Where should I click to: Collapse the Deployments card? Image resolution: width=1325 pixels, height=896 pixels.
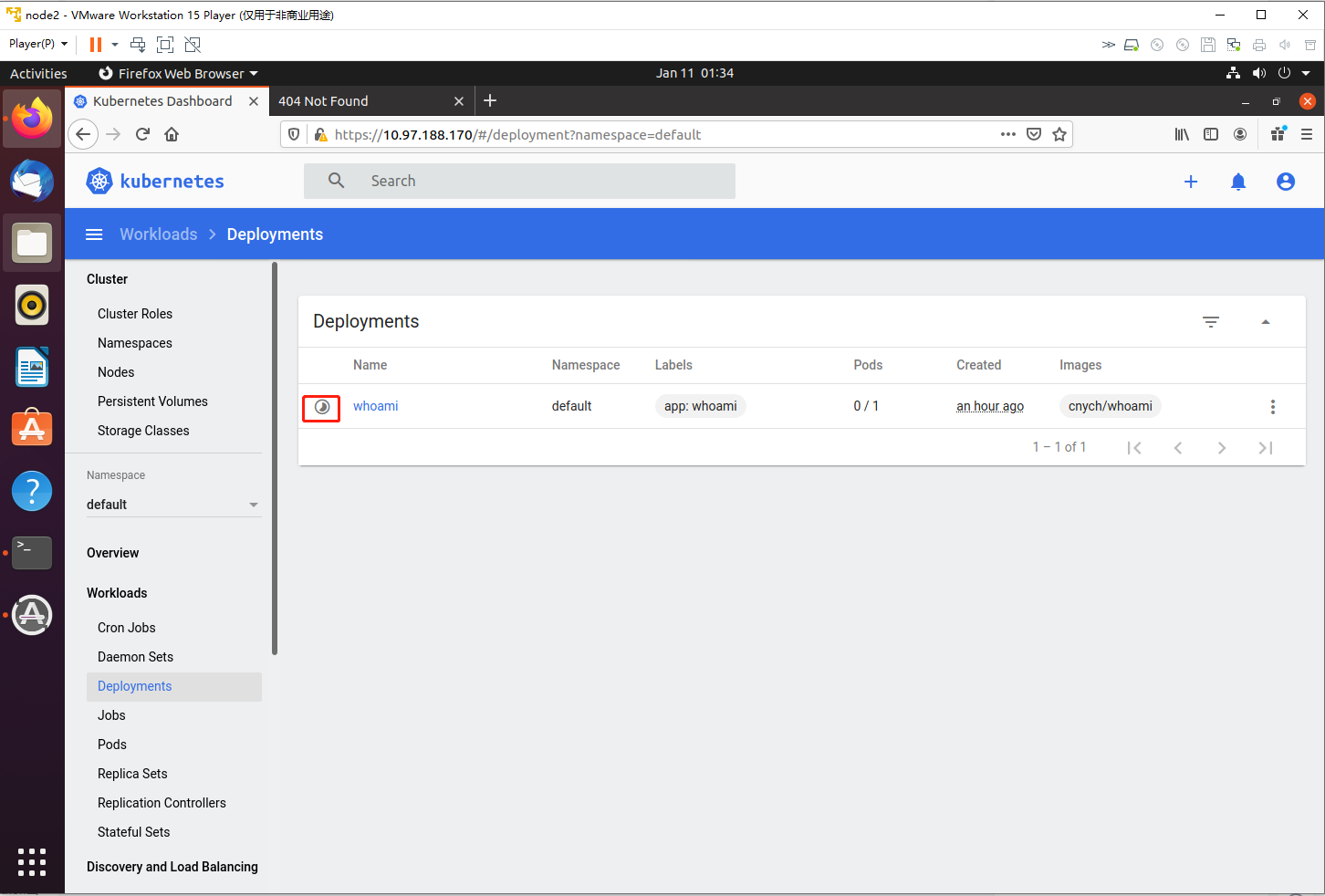1266,322
